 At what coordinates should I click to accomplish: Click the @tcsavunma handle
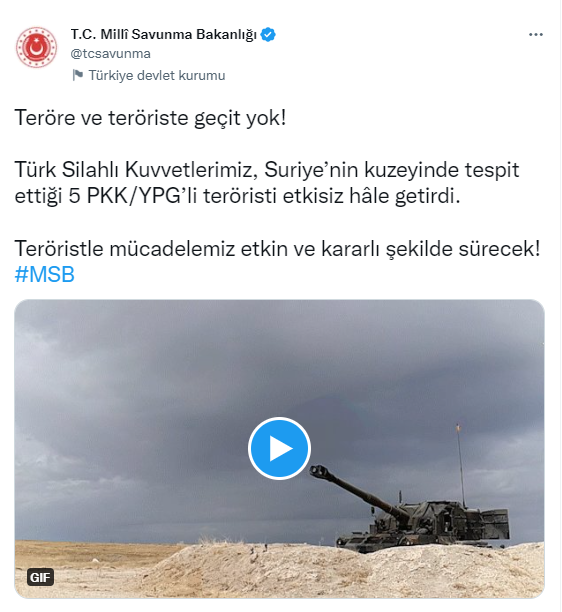pos(110,54)
